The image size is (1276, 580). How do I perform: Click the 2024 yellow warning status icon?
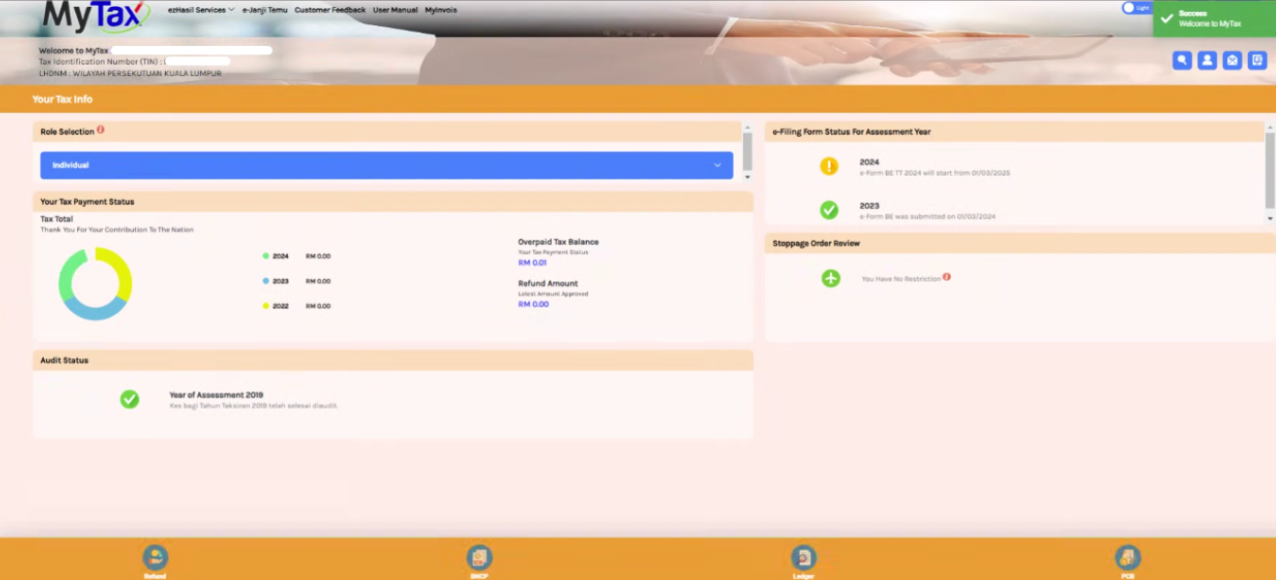tap(829, 166)
